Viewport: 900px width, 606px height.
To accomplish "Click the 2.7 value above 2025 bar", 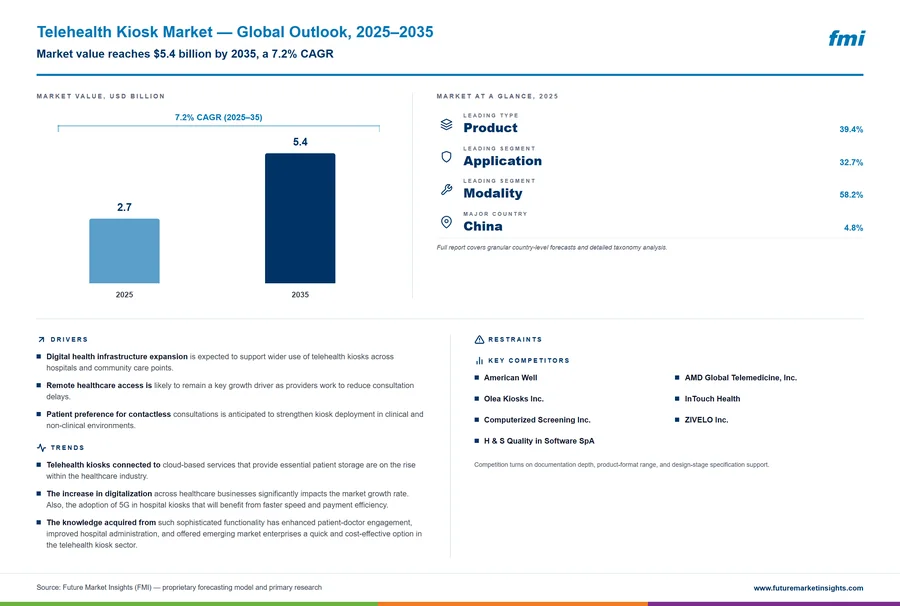I will click(x=125, y=207).
